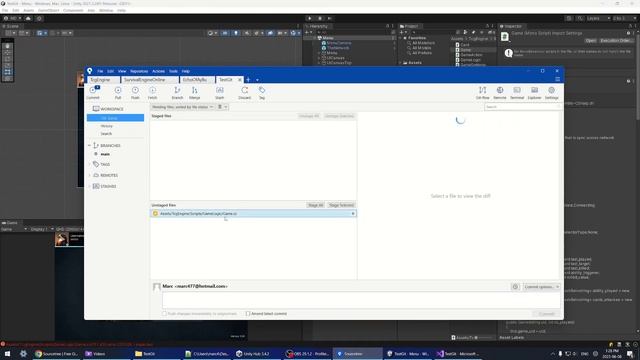Click the Stage All button
Screen dimensions: 640x360
coord(316,205)
